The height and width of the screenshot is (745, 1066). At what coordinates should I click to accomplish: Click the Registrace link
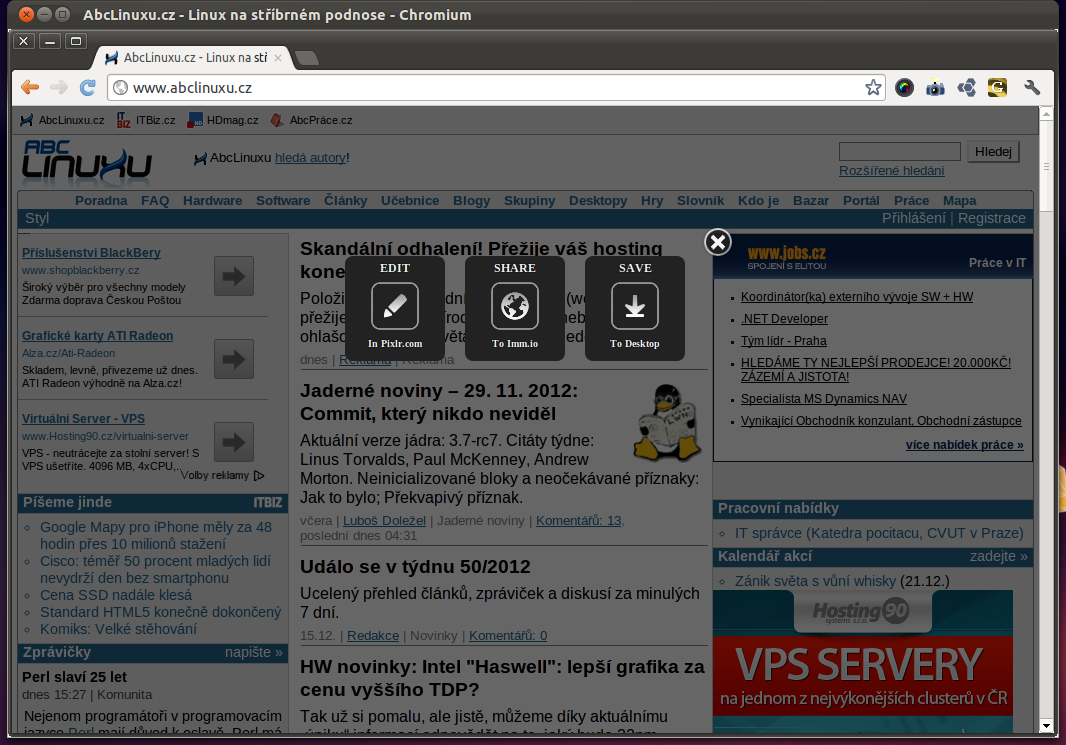point(992,218)
